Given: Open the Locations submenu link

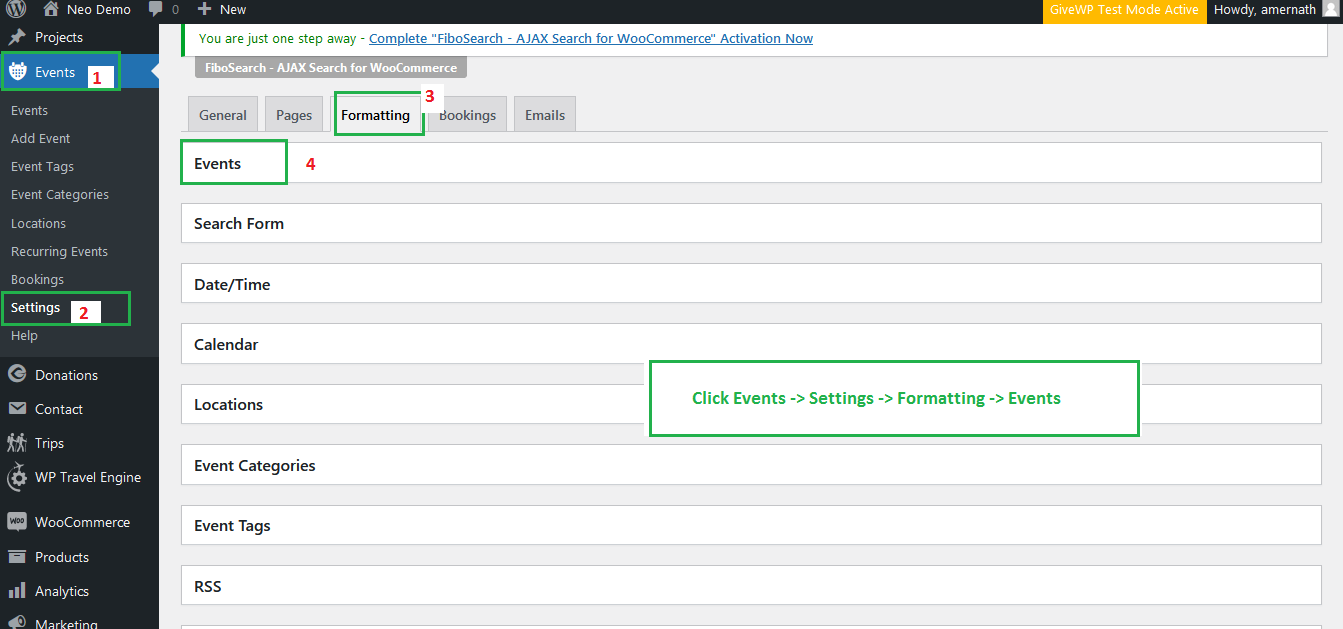Looking at the screenshot, I should [x=38, y=223].
